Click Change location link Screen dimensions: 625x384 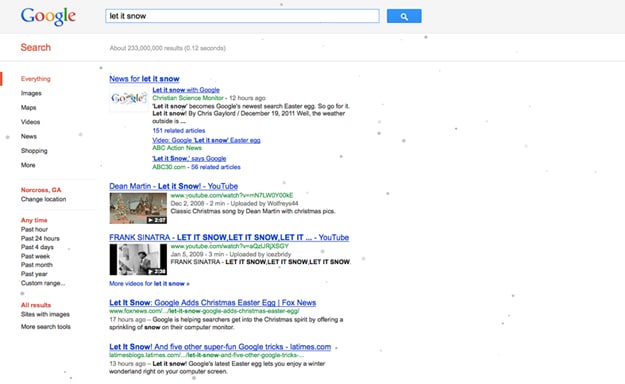tap(43, 199)
